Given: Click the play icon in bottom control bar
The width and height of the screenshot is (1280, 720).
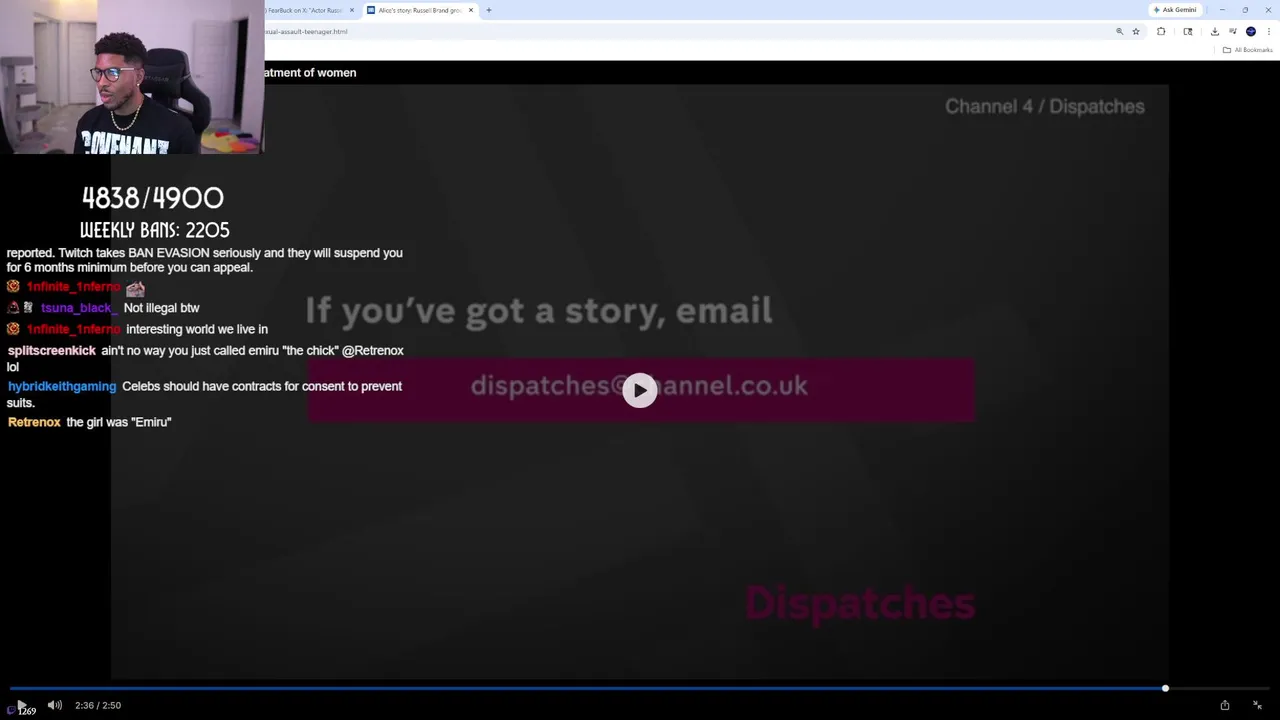Looking at the screenshot, I should tap(20, 705).
